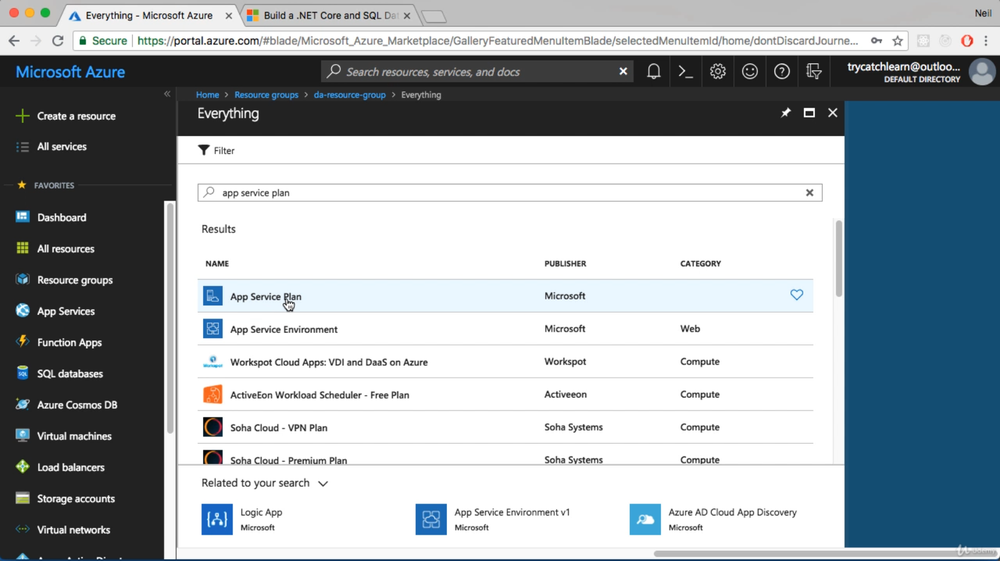Open directory and subscription filter icon
Screen dimensions: 1000x561
pyautogui.click(x=813, y=72)
